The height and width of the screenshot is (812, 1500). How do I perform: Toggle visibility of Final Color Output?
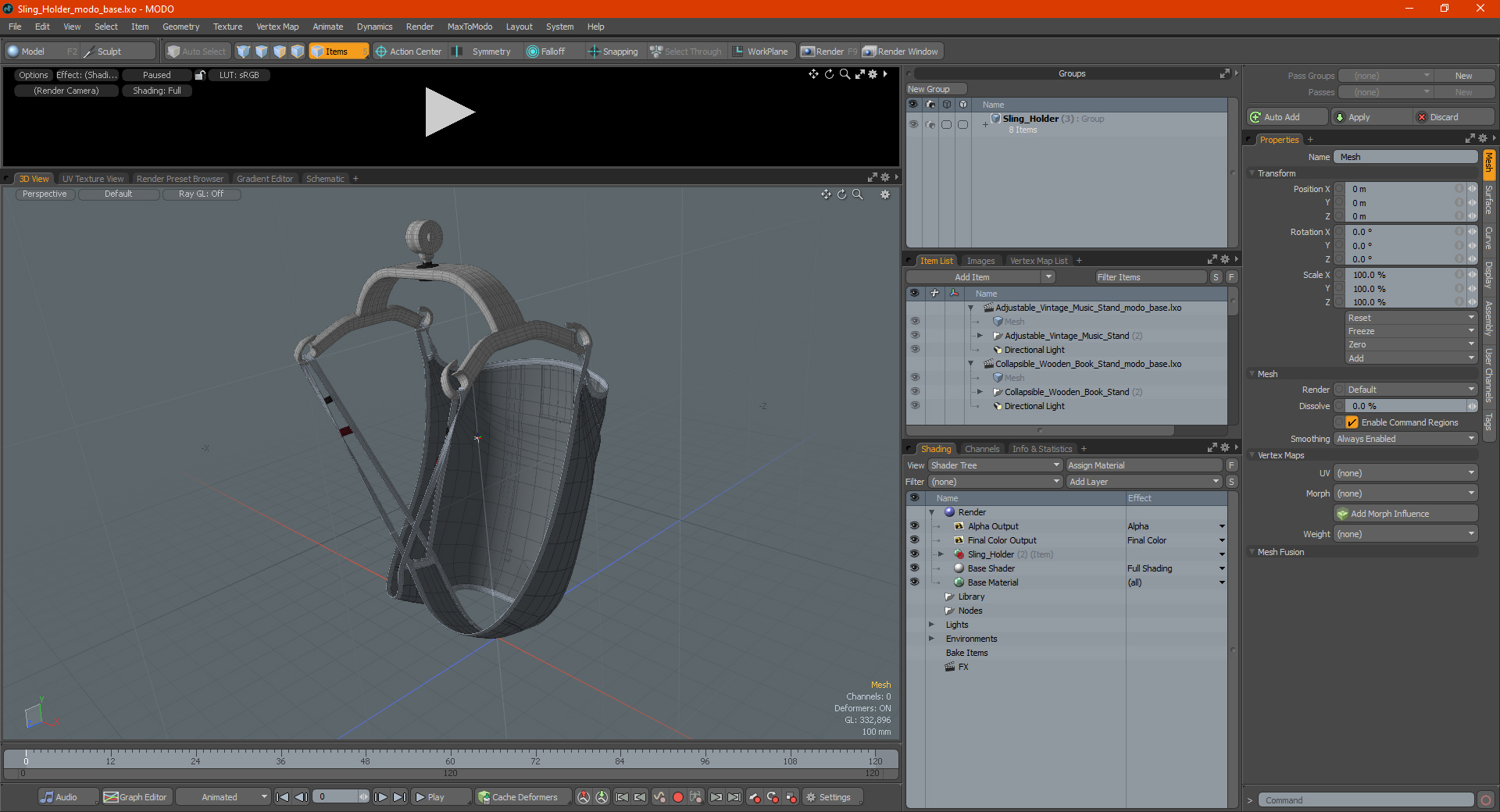tap(915, 540)
